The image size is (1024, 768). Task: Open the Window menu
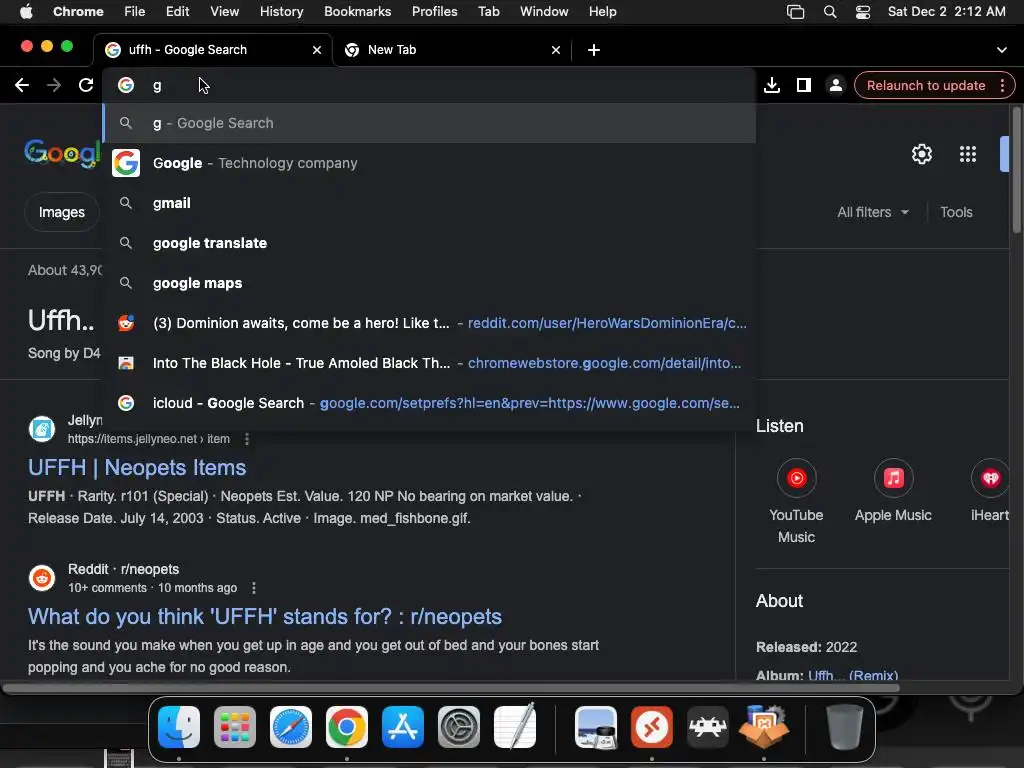[x=544, y=12]
